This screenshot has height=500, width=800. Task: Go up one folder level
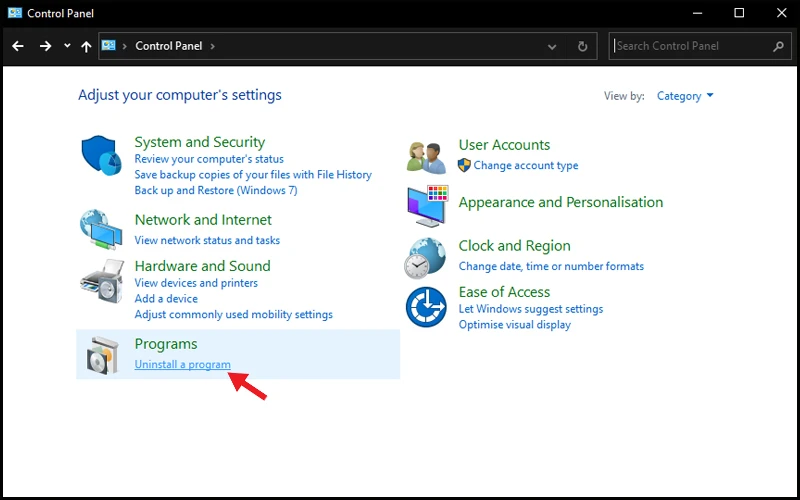(x=86, y=46)
